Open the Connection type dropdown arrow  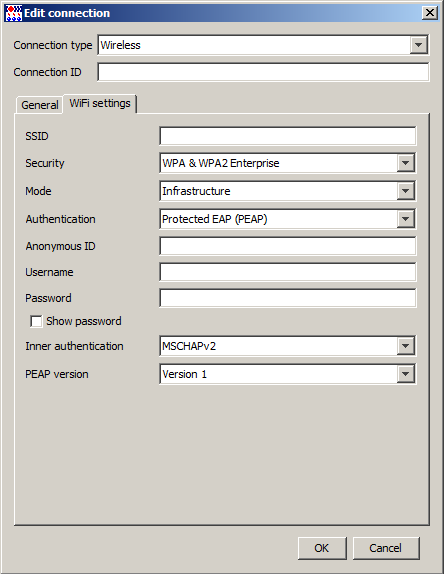point(418,45)
